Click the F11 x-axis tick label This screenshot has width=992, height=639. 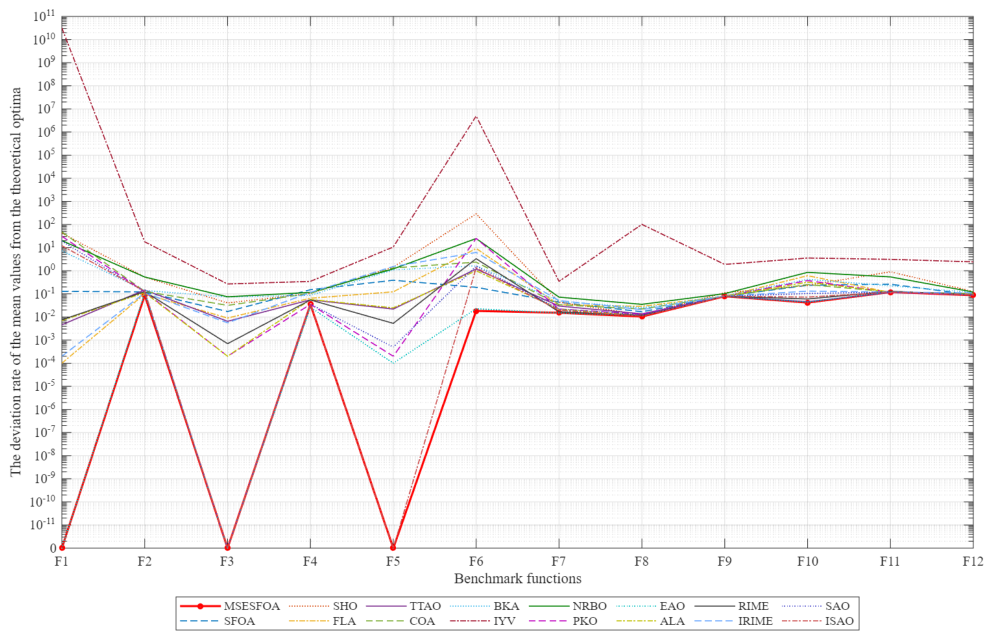[x=890, y=561]
